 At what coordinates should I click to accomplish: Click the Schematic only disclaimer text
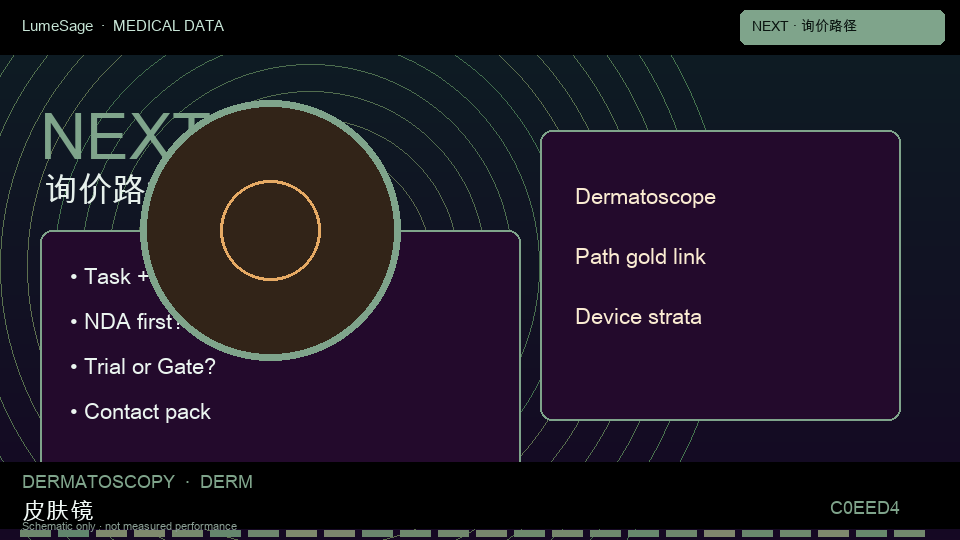(x=129, y=526)
